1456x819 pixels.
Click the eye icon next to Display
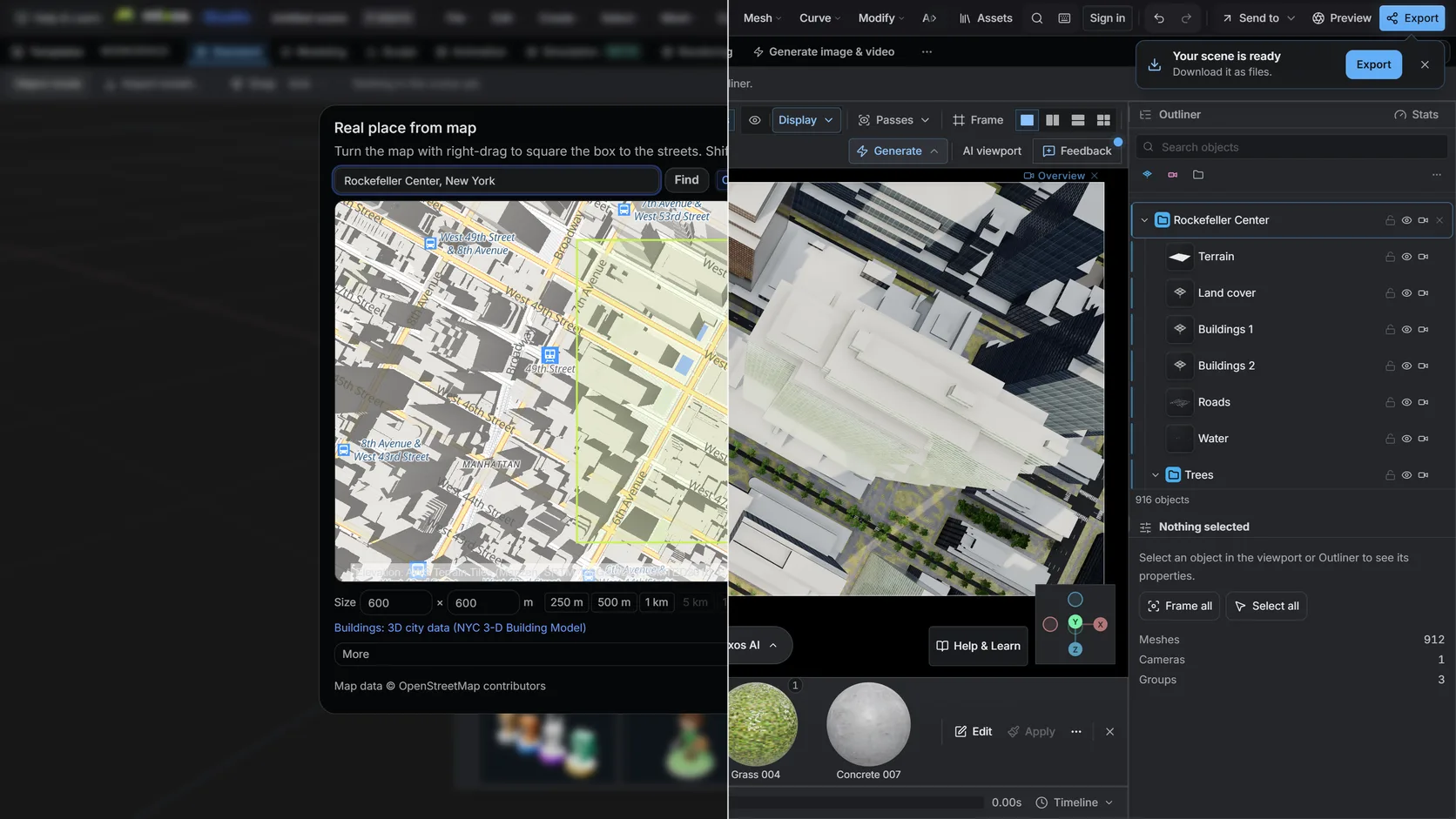coord(755,120)
